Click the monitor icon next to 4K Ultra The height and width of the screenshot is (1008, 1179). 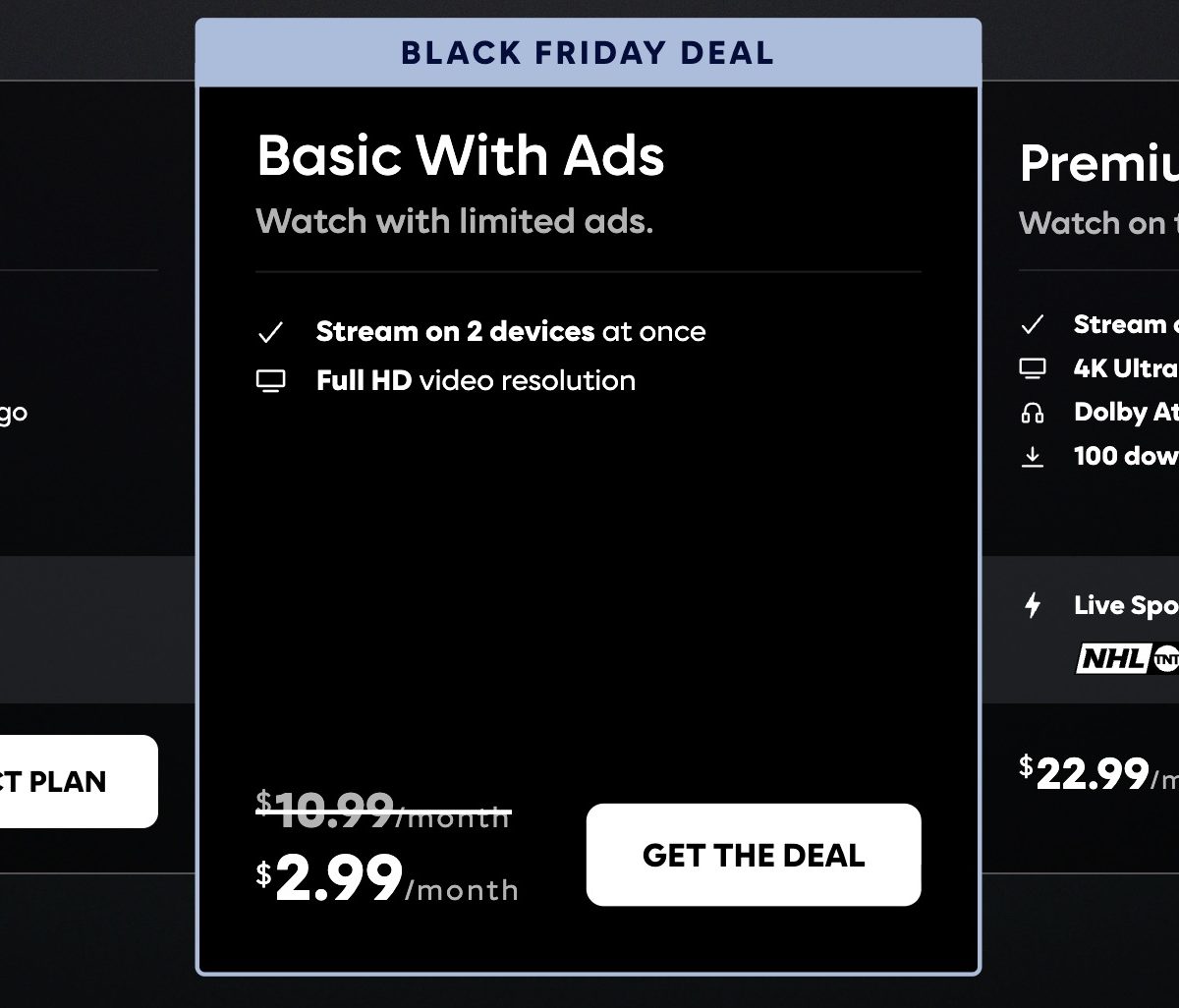click(x=1032, y=368)
